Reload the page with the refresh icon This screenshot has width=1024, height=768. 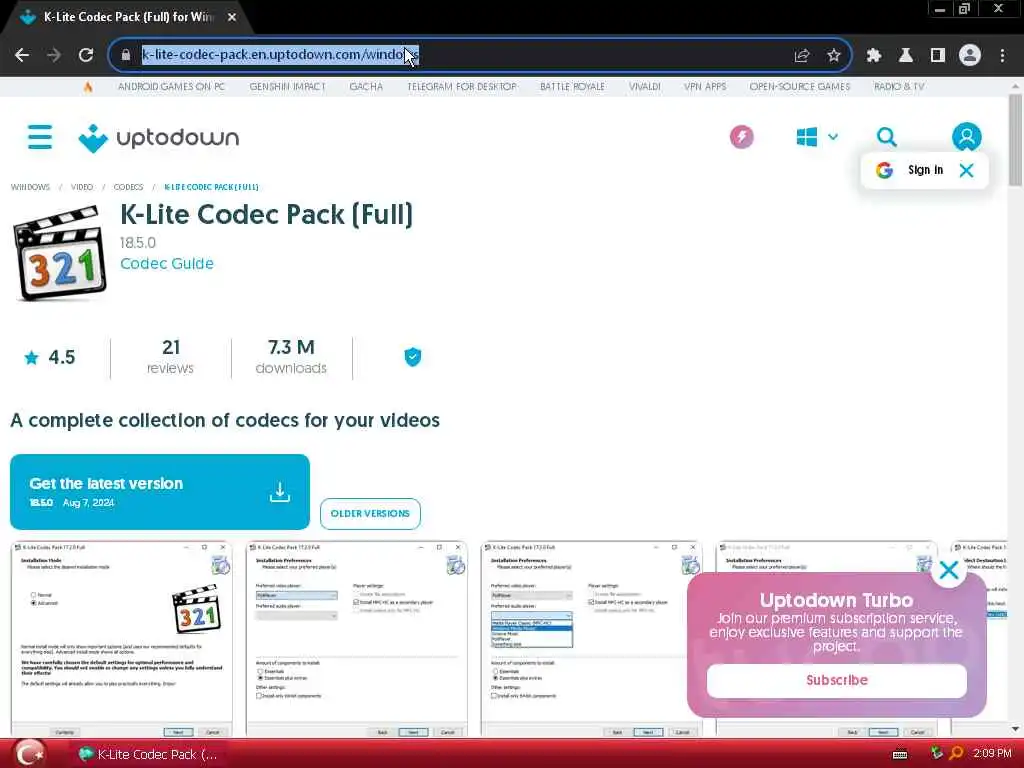[86, 55]
